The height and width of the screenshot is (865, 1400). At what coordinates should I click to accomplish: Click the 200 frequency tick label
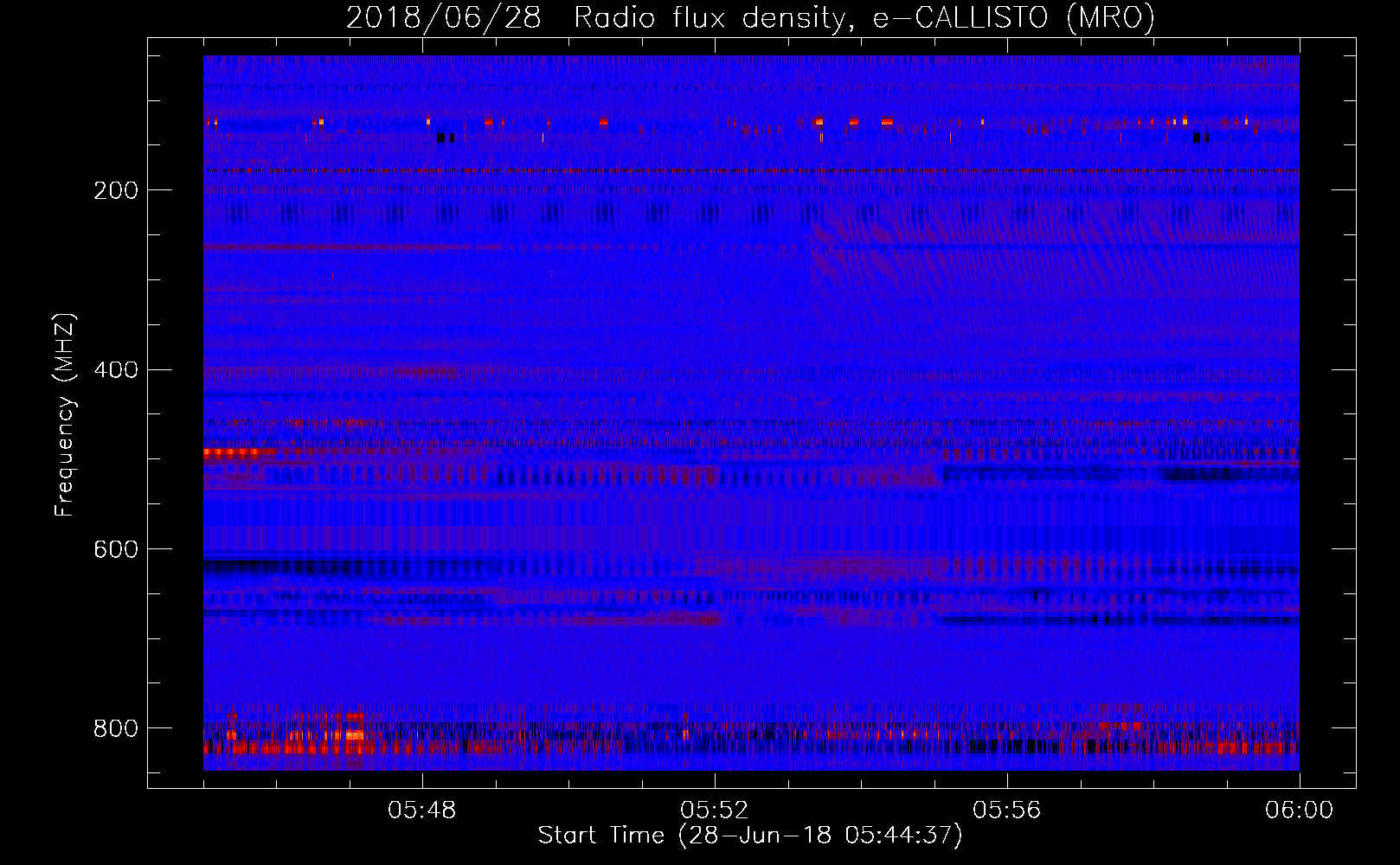coord(116,190)
